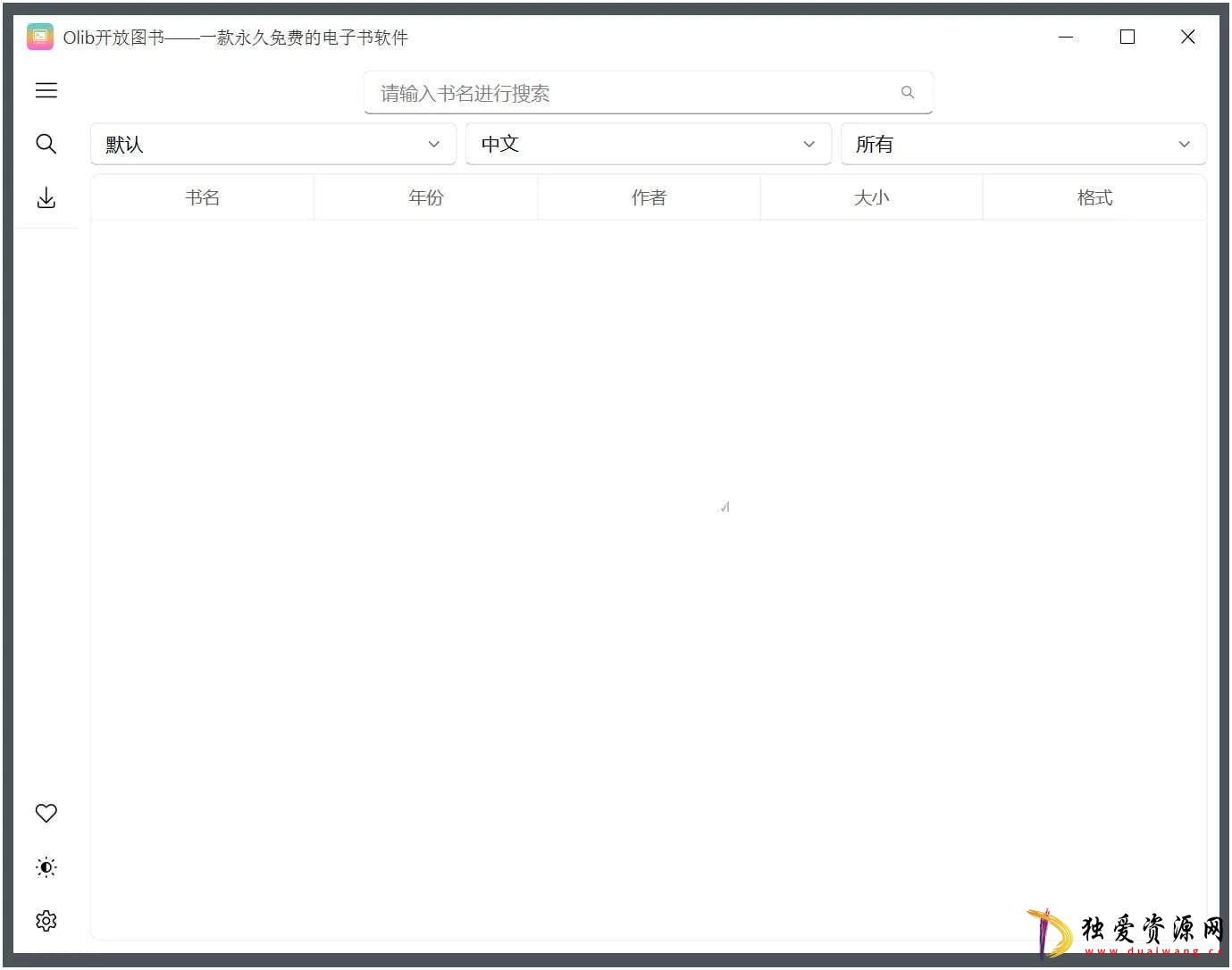Image resolution: width=1232 pixels, height=970 pixels.
Task: Focus the book name search field
Action: (649, 93)
